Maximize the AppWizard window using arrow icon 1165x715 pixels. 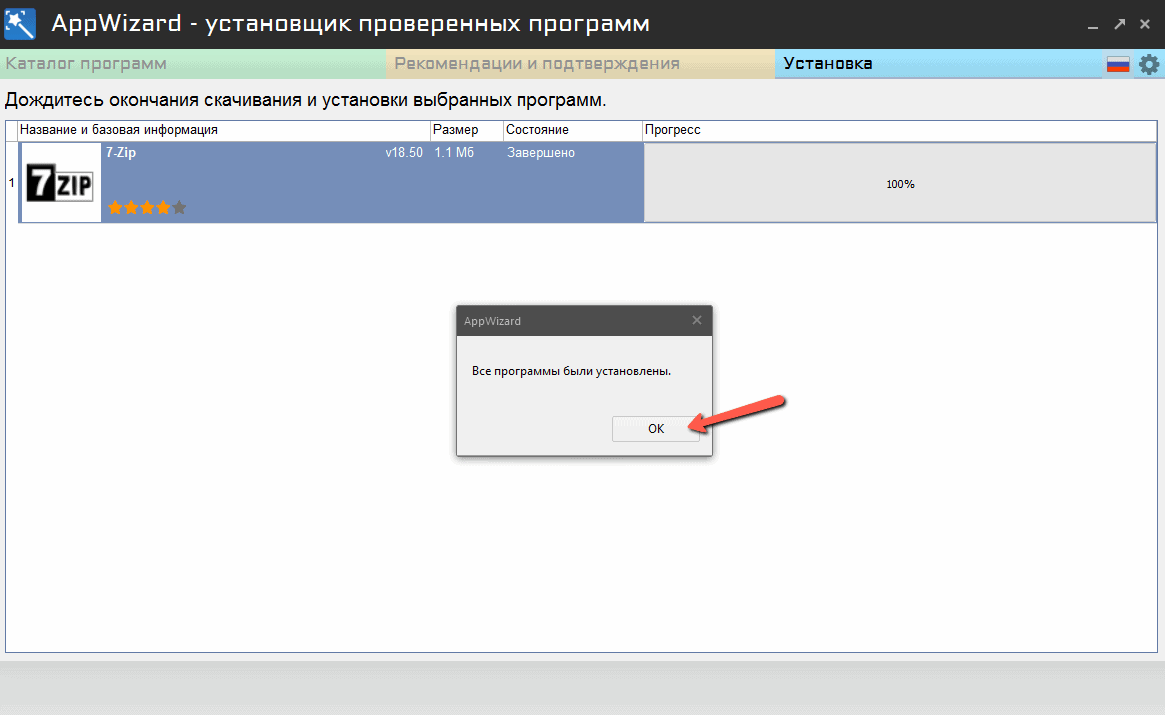point(1120,23)
